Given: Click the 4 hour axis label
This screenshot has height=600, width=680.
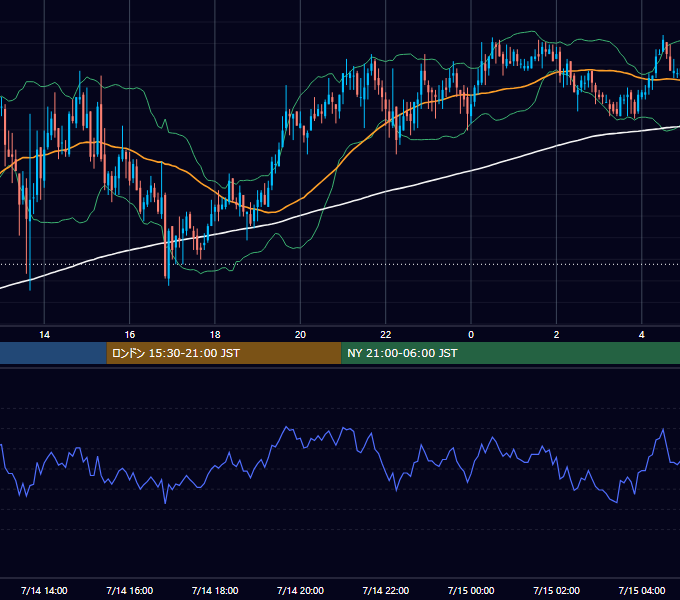Looking at the screenshot, I should coord(641,335).
